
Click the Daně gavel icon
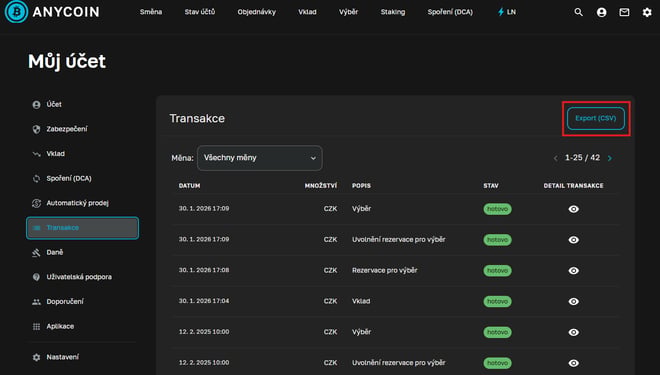point(37,253)
